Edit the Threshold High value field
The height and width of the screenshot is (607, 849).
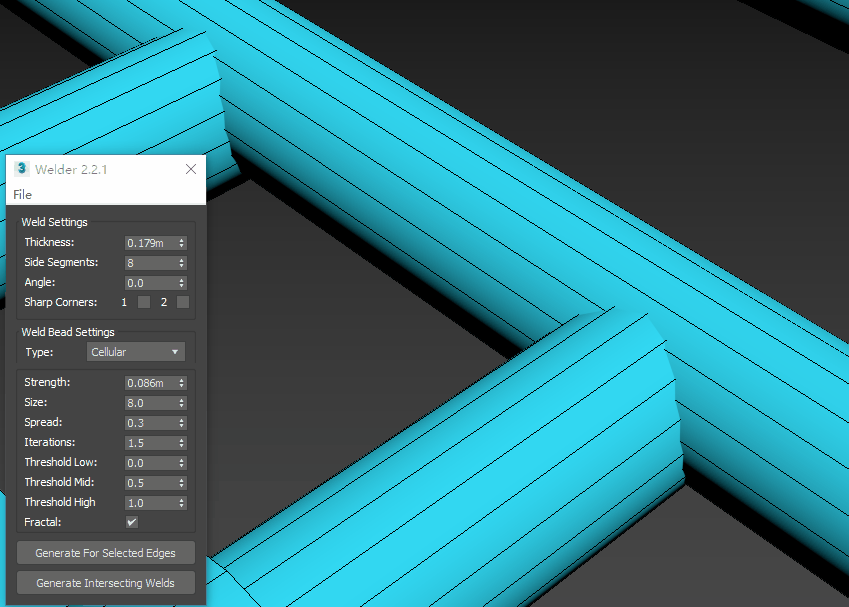[151, 503]
